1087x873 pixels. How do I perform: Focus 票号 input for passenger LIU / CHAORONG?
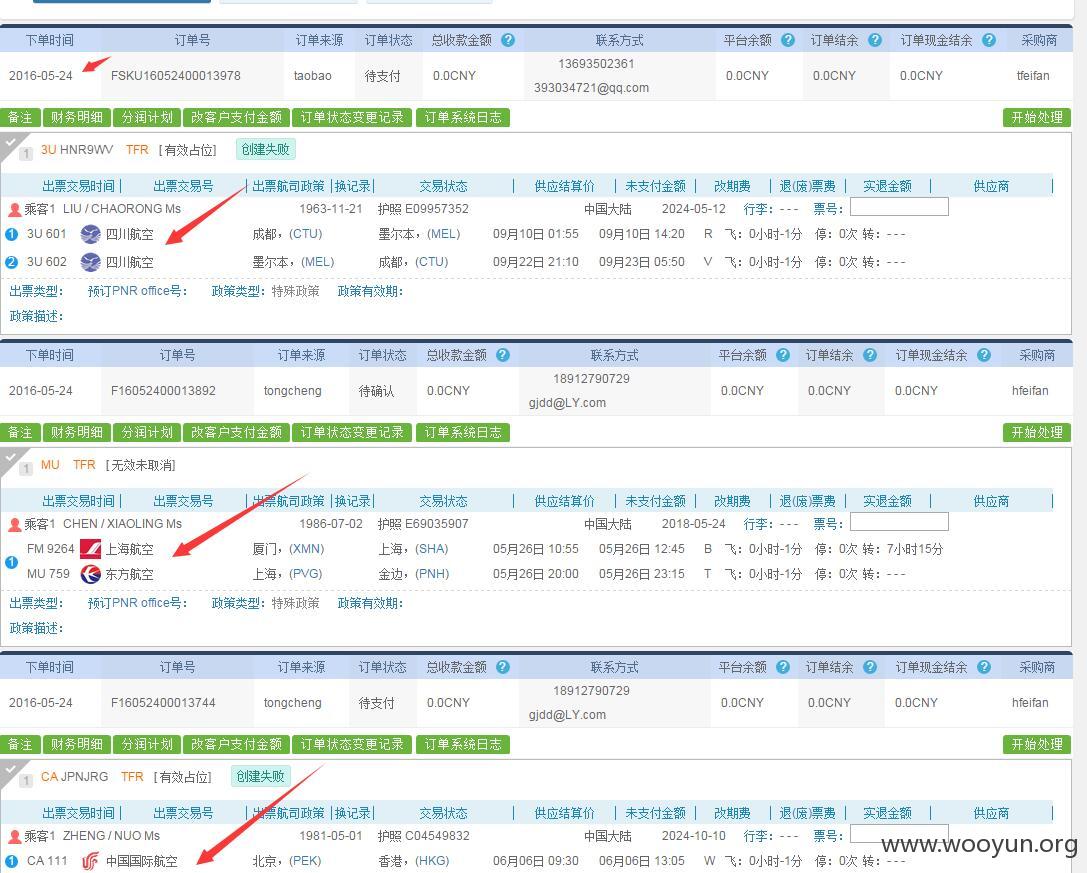click(x=899, y=207)
